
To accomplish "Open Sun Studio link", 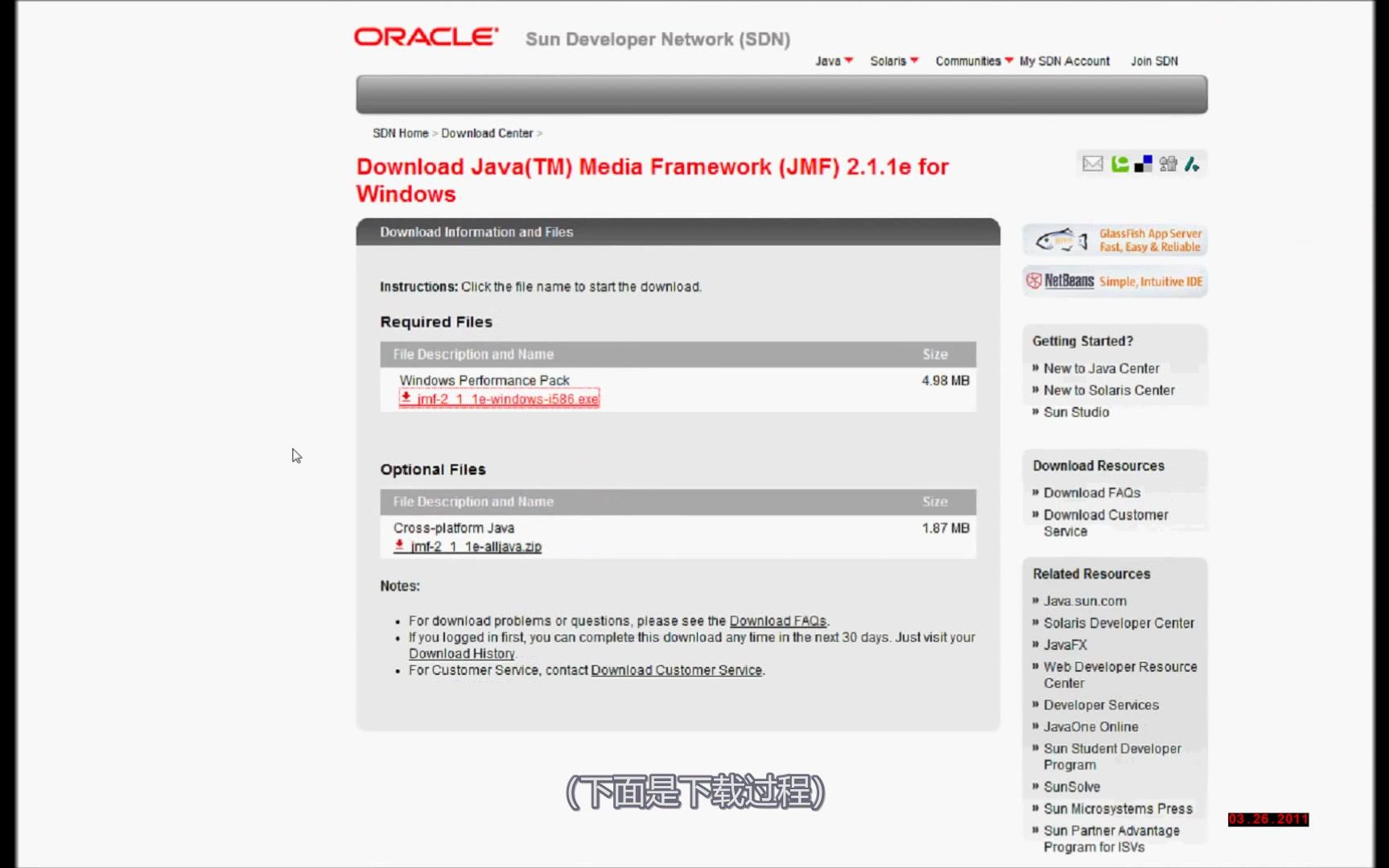I will point(1076,412).
